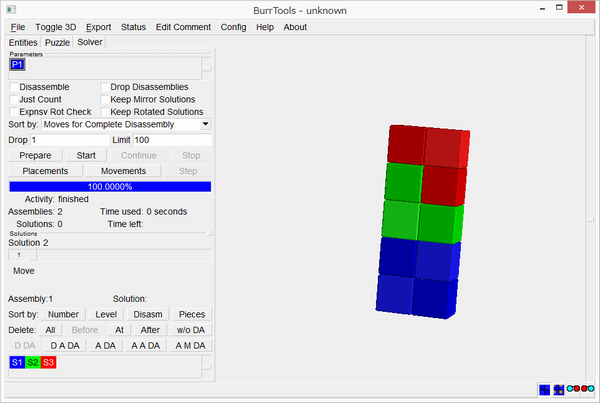Viewport: 600px width, 403px height.
Task: Delete solutions w/o DA
Action: coord(191,330)
